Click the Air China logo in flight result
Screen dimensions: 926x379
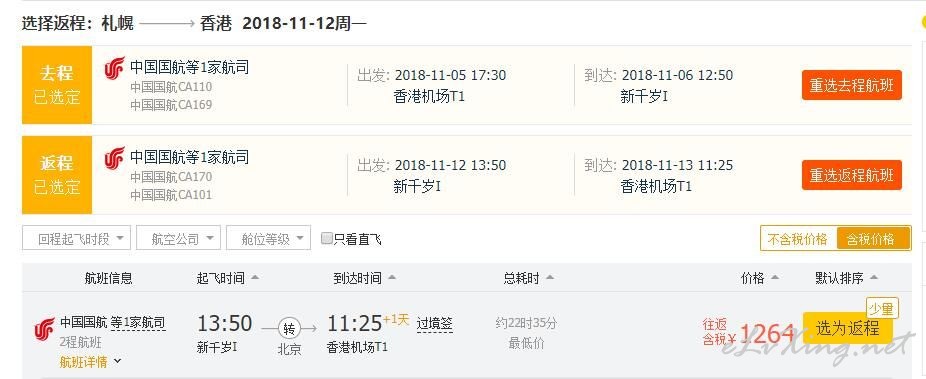coord(45,329)
